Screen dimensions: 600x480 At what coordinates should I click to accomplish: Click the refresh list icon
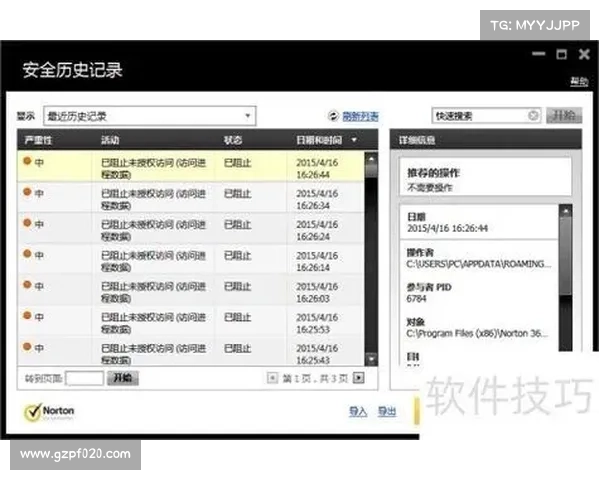[x=333, y=115]
